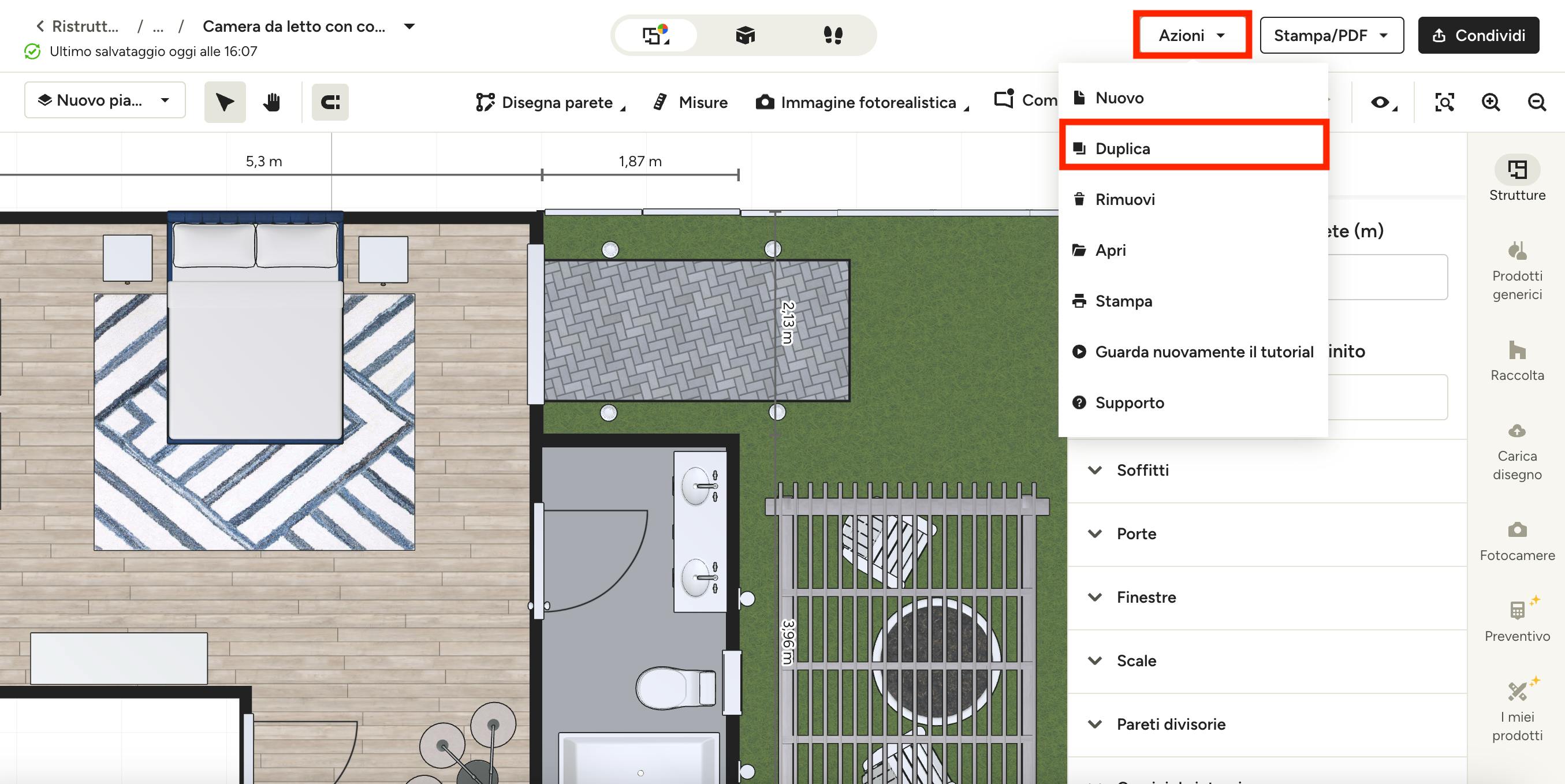
Task: Activate the hand pan tool
Action: point(271,102)
